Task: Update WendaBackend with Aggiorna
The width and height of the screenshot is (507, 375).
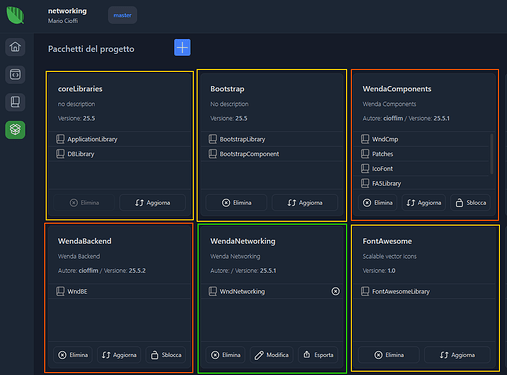Action: pos(119,355)
